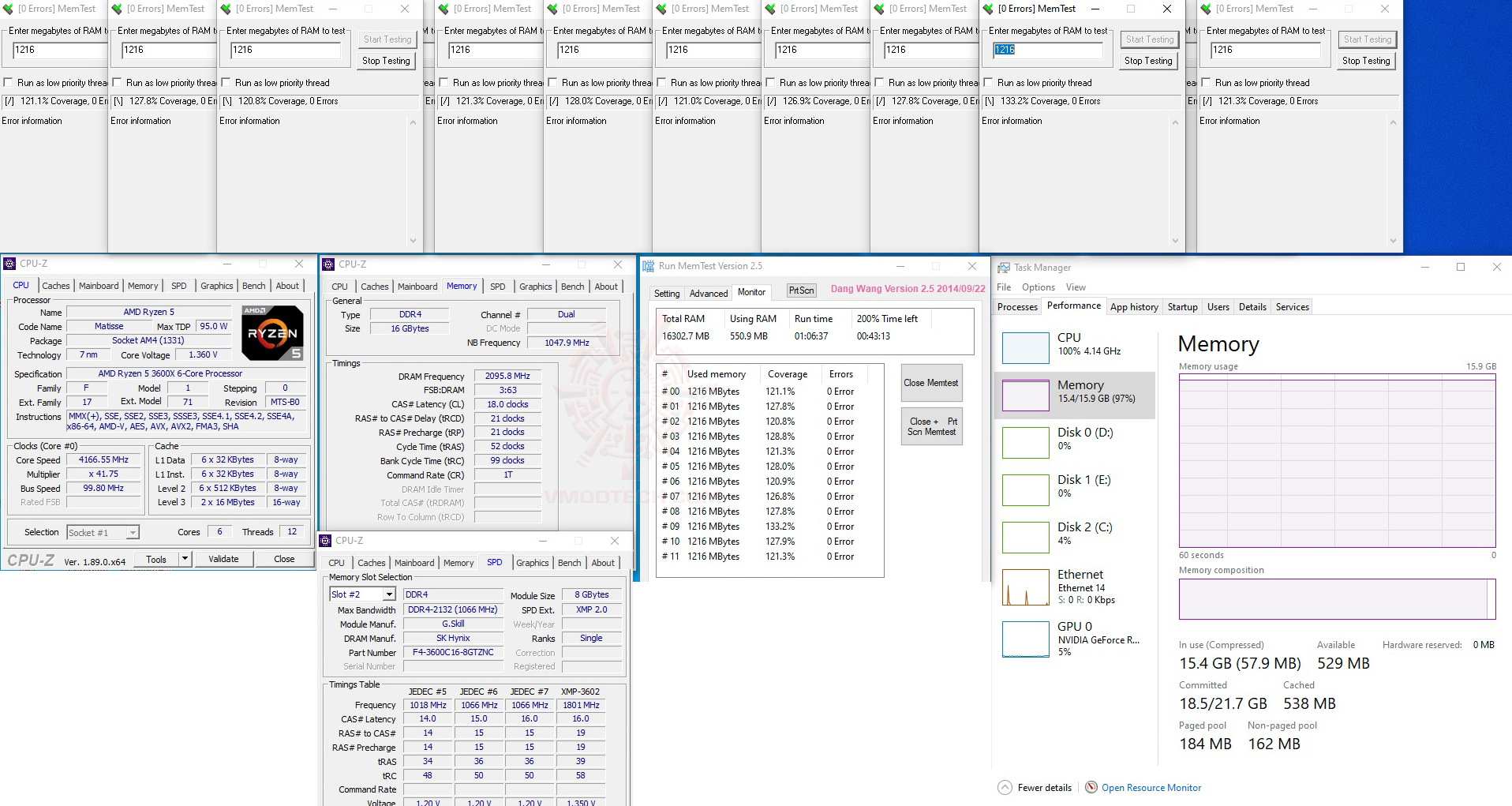1512x806 pixels.
Task: Click the Memory usage graph in Task Manager
Action: click(1337, 460)
